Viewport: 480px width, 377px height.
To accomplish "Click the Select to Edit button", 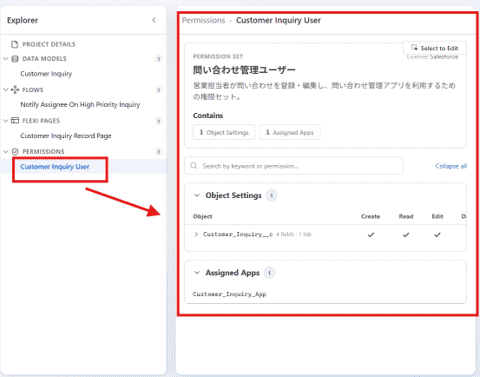I will click(435, 48).
